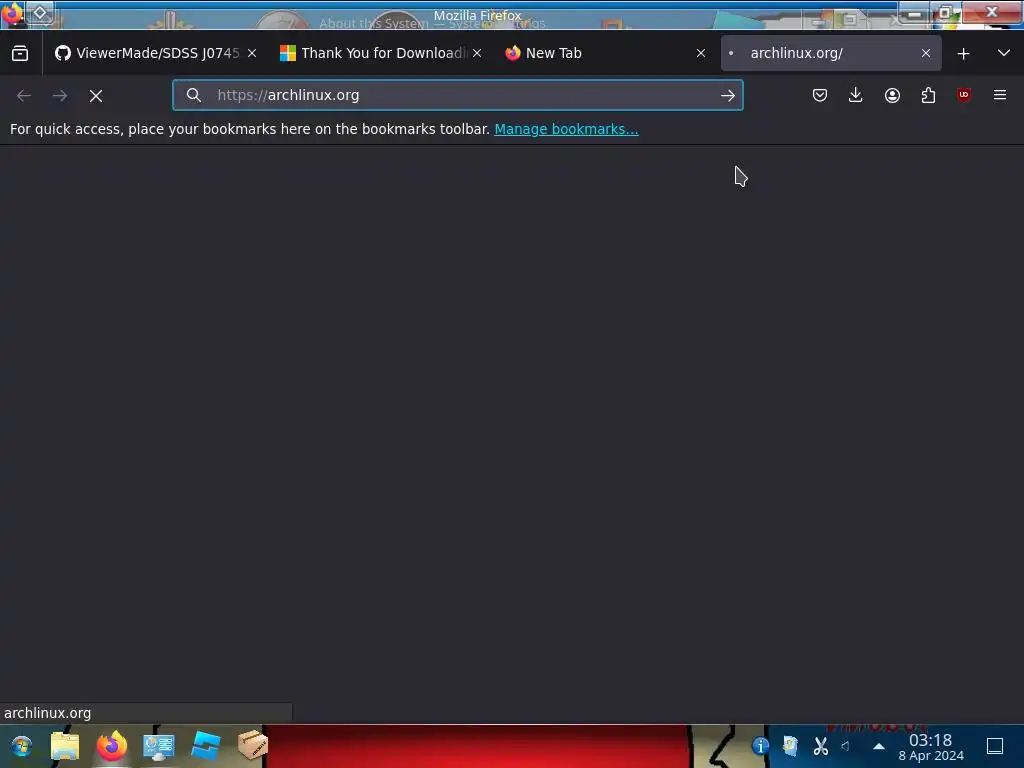Image resolution: width=1024 pixels, height=768 pixels.
Task: Open the Firefox application menu
Action: [1000, 95]
